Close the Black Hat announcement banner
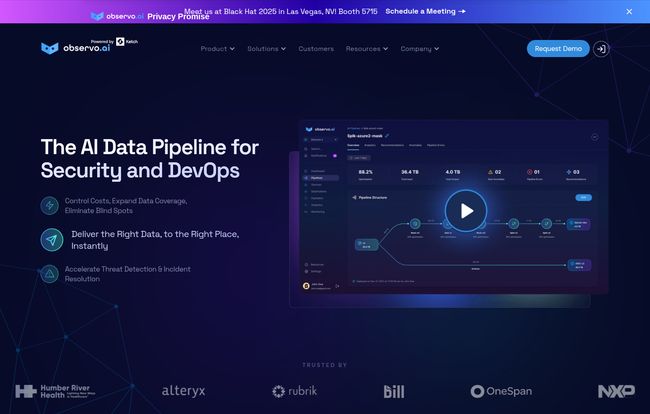650x414 pixels. click(629, 12)
